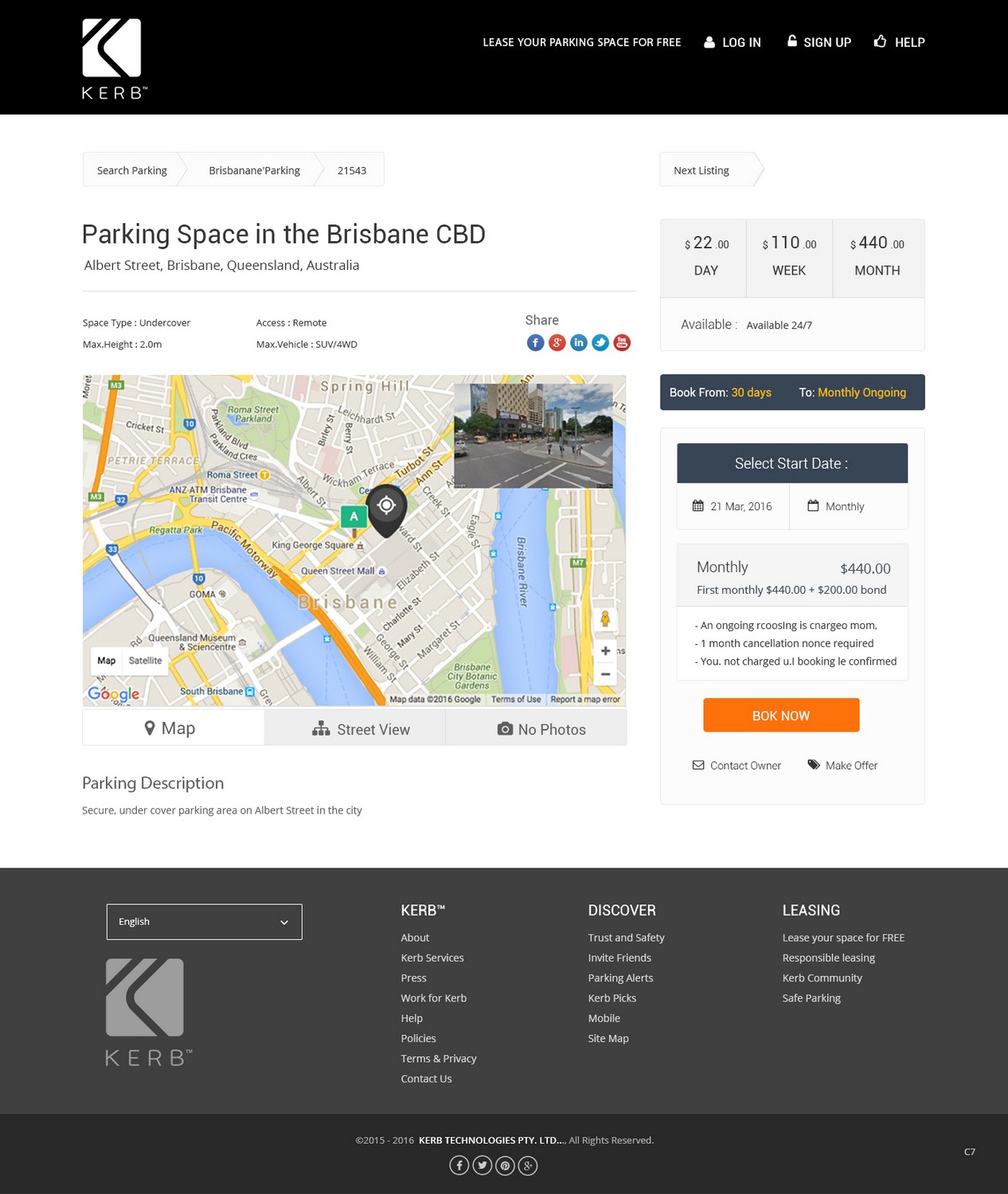Switch map to Satellite view

click(145, 661)
